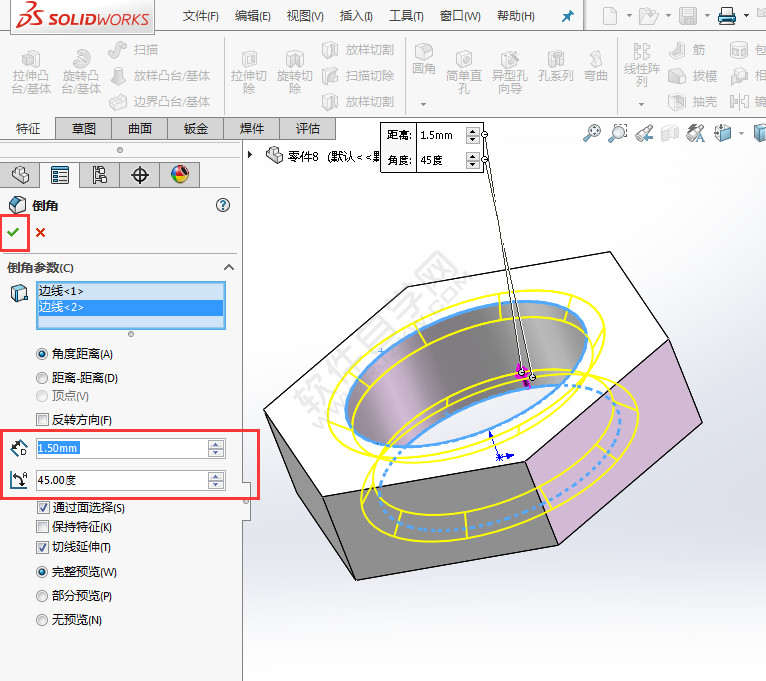766x681 pixels.
Task: Open the DimXpertManager crosshair tab icon
Action: pyautogui.click(x=140, y=175)
